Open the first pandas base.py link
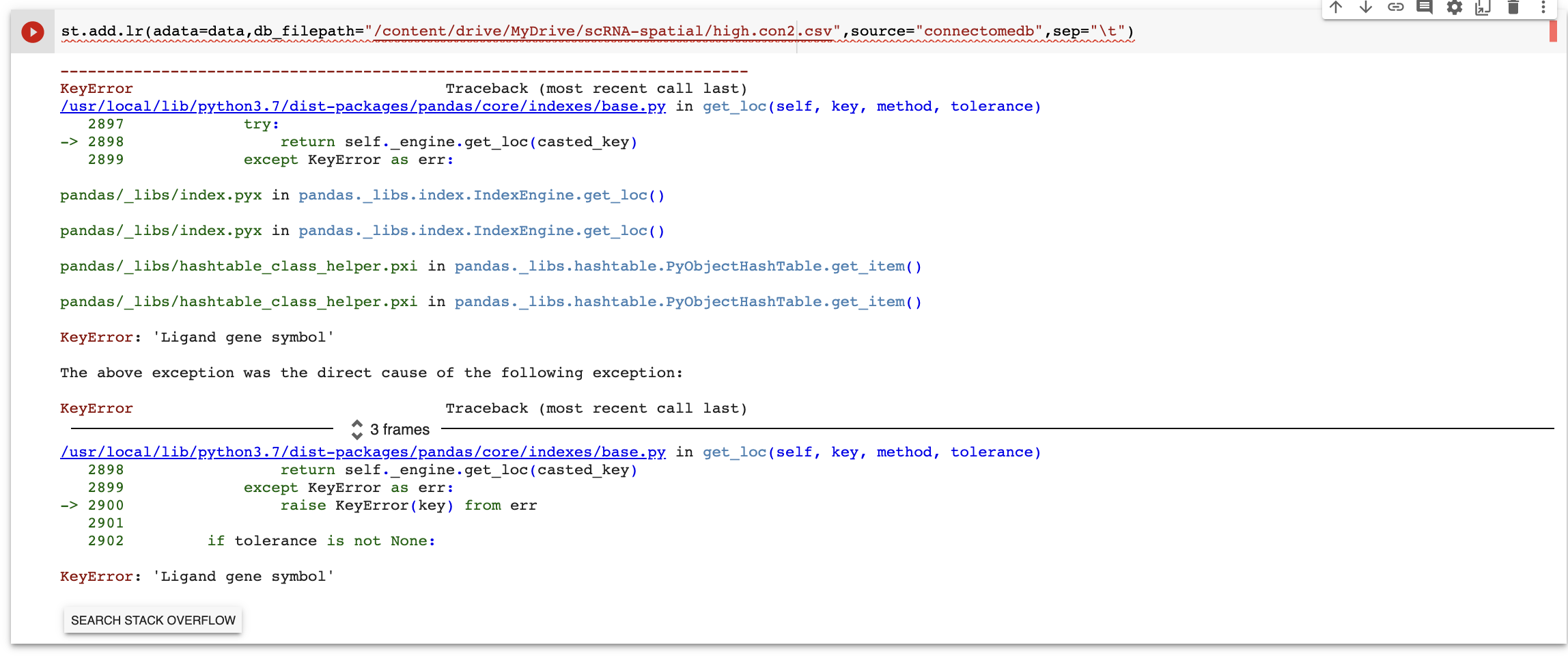Image resolution: width=1568 pixels, height=656 pixels. click(361, 106)
